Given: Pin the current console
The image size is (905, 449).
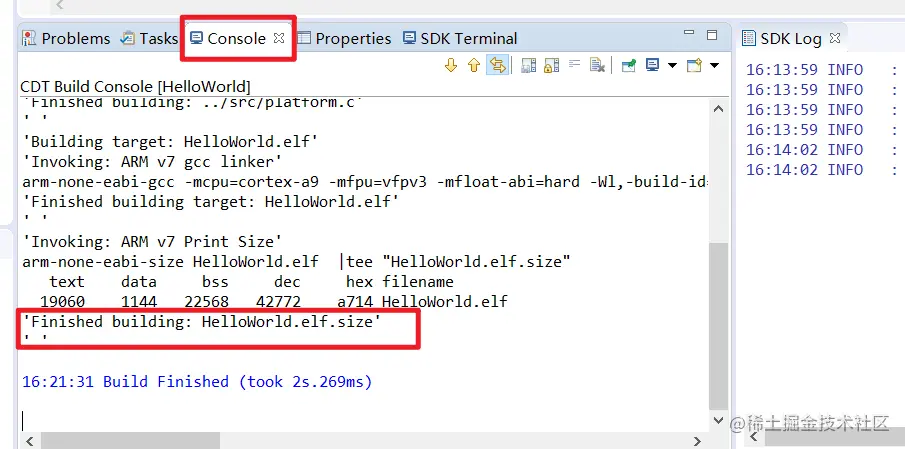Looking at the screenshot, I should pyautogui.click(x=629, y=65).
